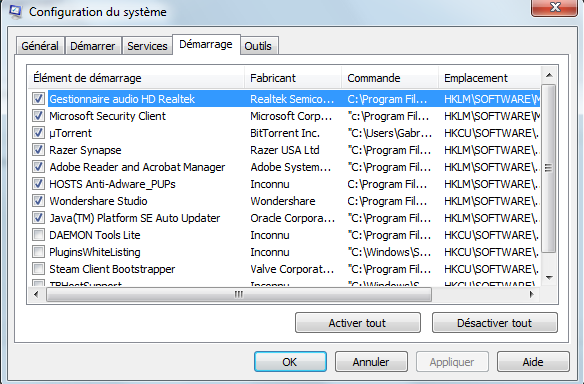The height and width of the screenshot is (384, 584).
Task: Close the Configuration du système window
Action: coord(555,7)
